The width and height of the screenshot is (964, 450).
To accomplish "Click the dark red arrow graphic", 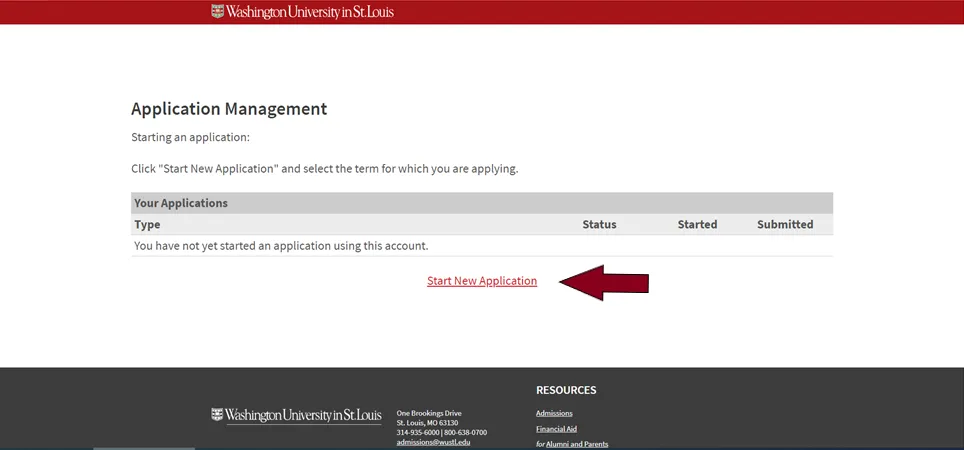I will 604,283.
